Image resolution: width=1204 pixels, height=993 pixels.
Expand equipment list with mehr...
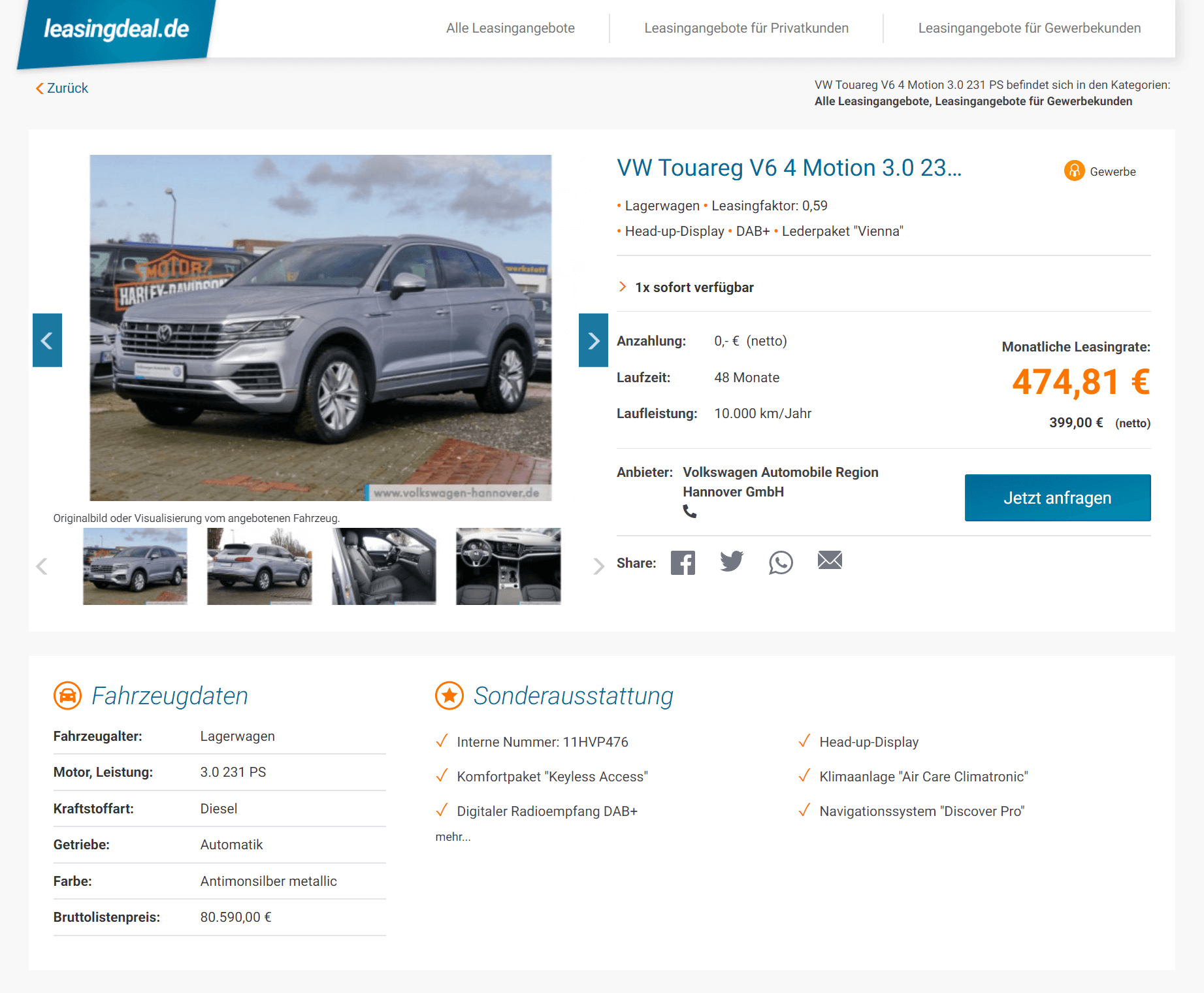[x=453, y=837]
